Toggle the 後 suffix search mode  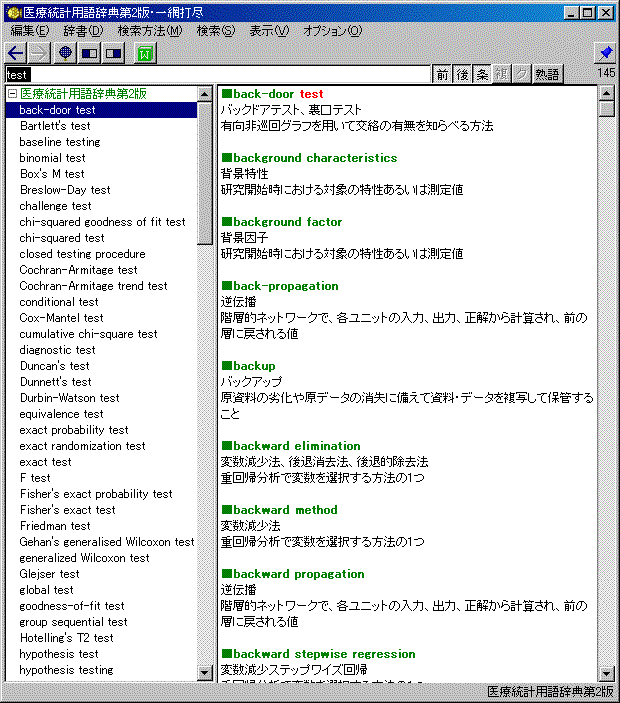pyautogui.click(x=462, y=74)
